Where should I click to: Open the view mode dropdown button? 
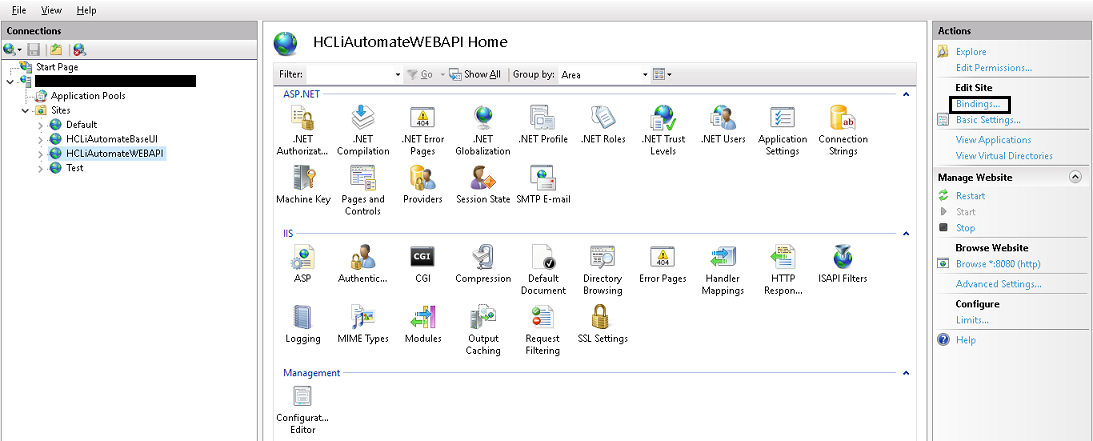click(662, 75)
